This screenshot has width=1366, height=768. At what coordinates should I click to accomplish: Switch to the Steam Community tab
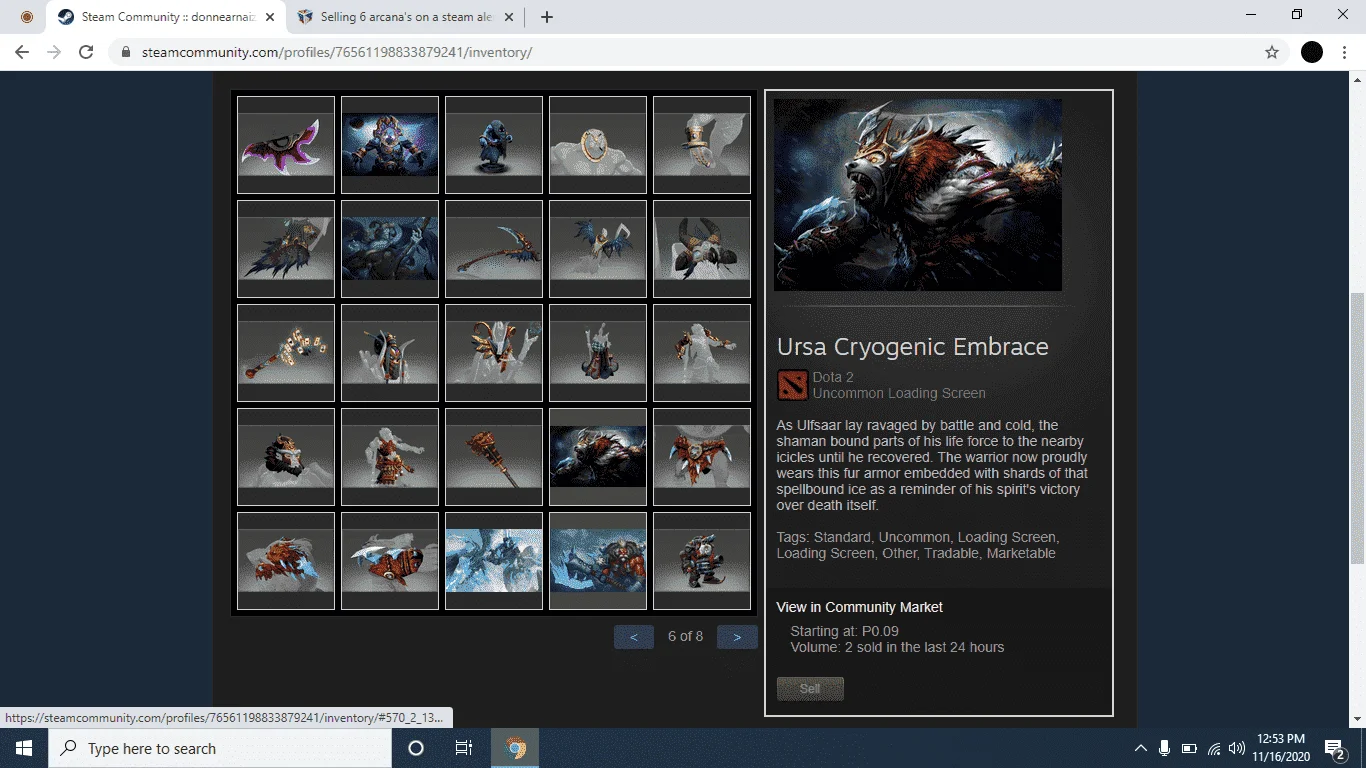point(165,17)
